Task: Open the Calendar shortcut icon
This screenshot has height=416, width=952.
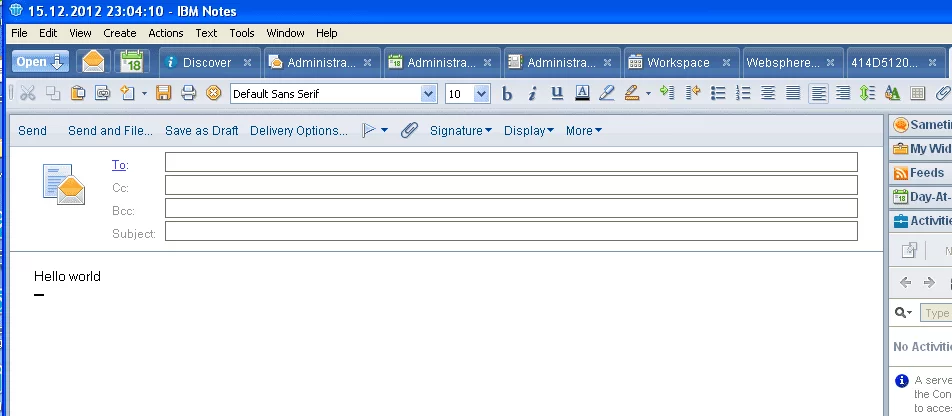Action: click(x=131, y=62)
